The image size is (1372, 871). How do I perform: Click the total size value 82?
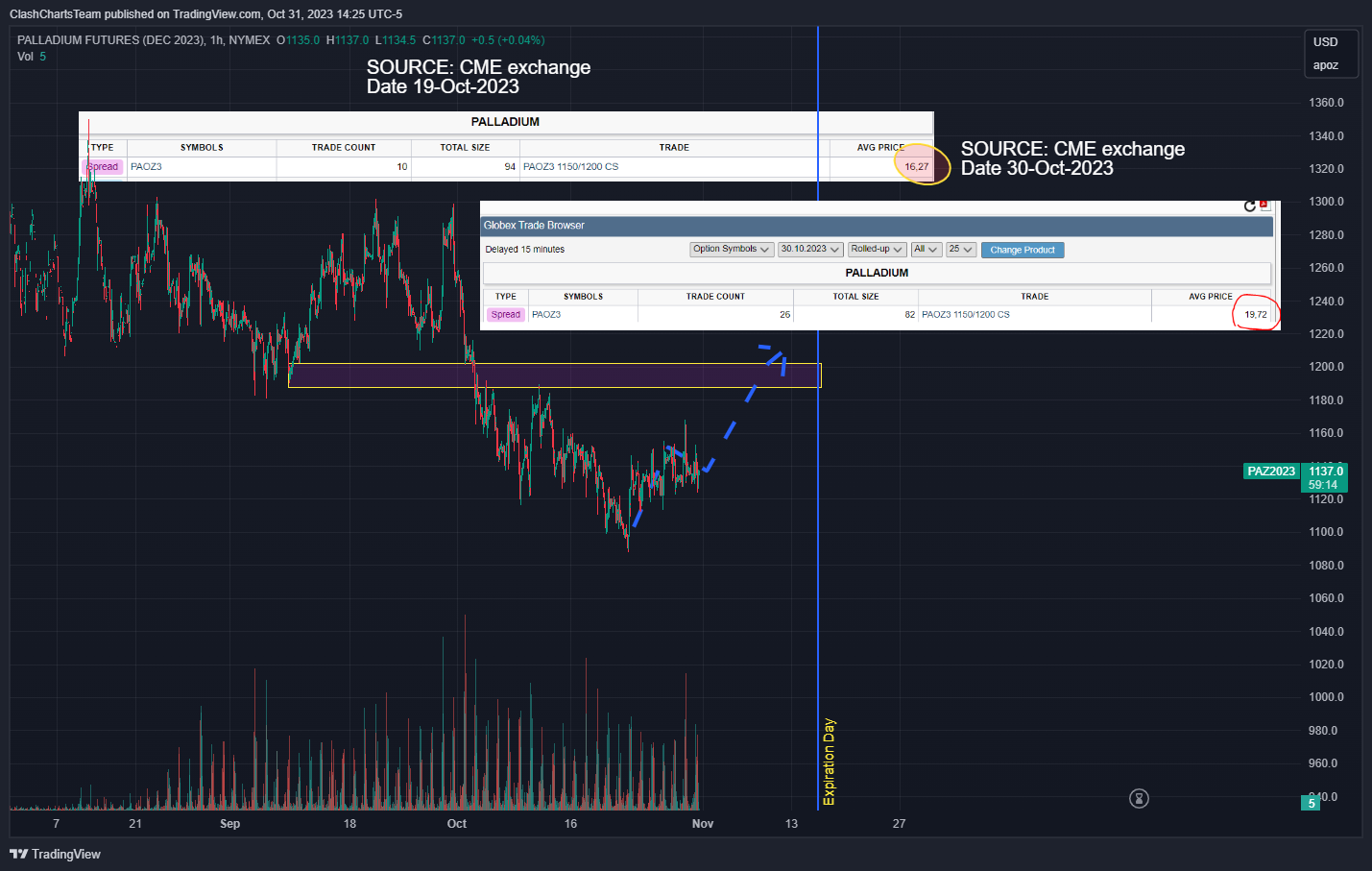[910, 314]
